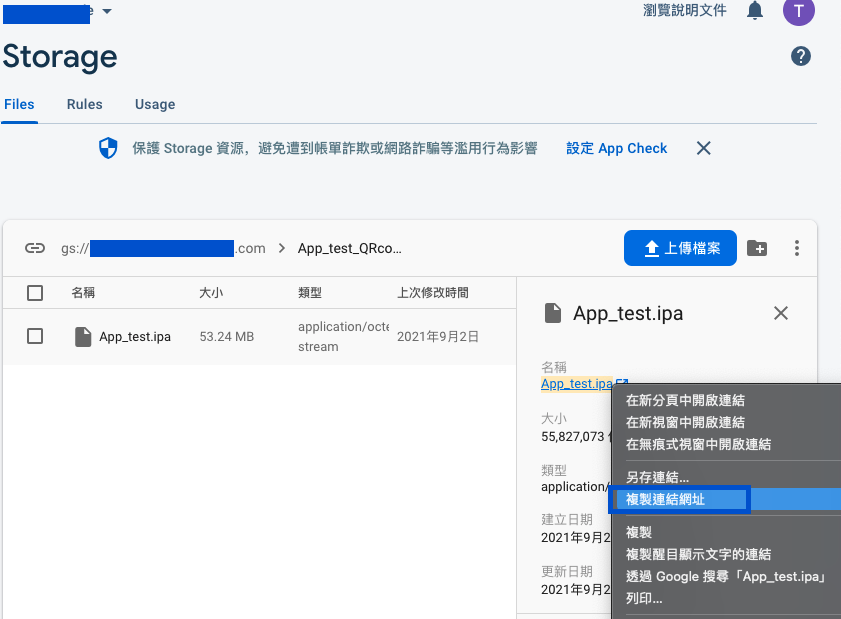This screenshot has width=841, height=619.
Task: Click the 上傳檔案 upload button
Action: [x=680, y=248]
